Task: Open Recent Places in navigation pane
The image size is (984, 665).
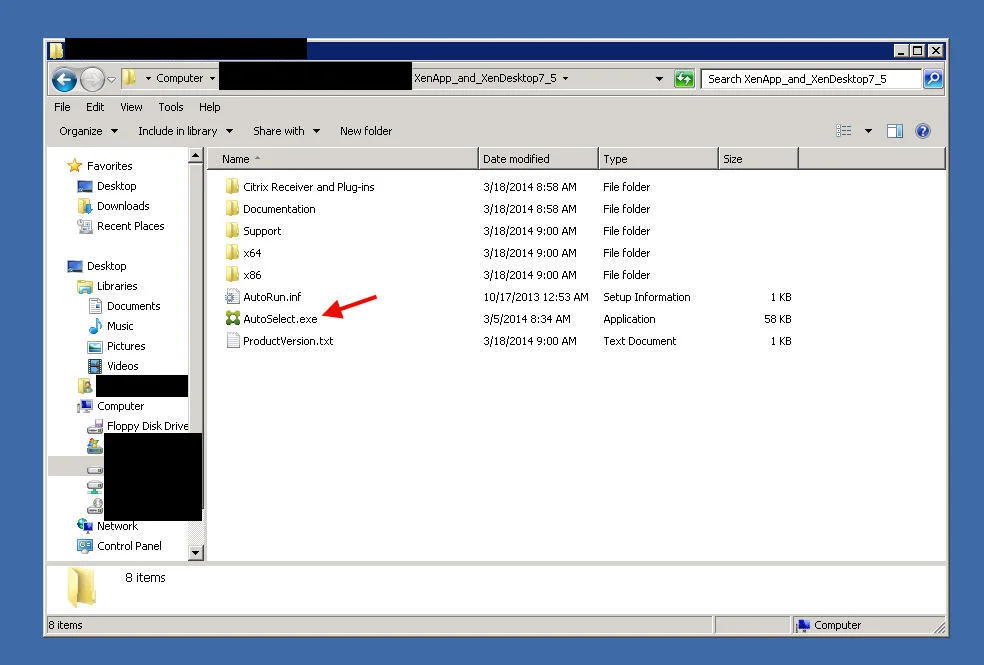Action: click(131, 226)
